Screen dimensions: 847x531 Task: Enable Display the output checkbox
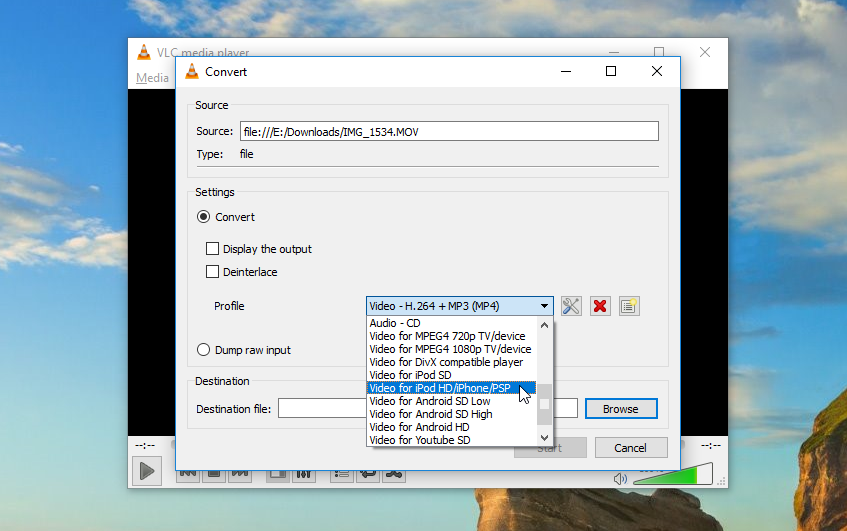(212, 248)
